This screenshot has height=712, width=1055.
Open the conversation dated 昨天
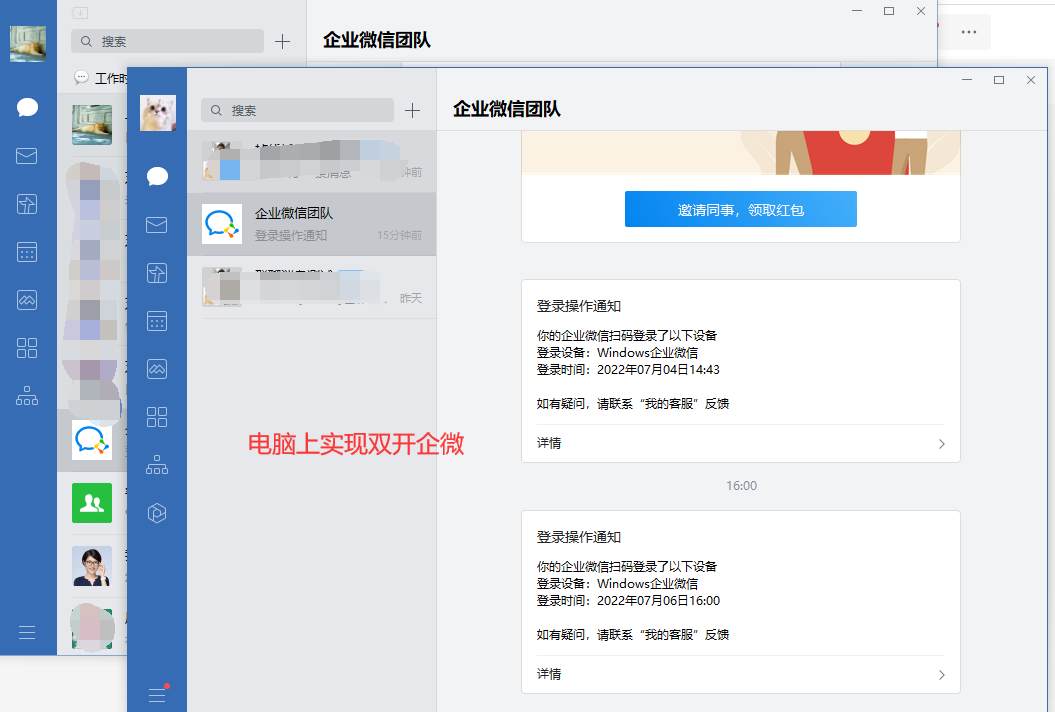point(312,287)
